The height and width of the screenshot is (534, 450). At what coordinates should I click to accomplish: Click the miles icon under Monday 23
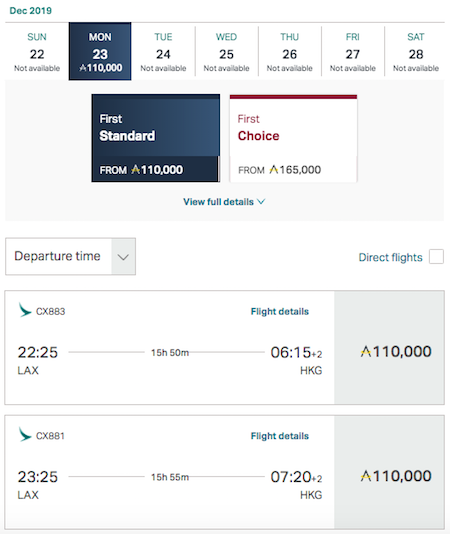(x=83, y=68)
